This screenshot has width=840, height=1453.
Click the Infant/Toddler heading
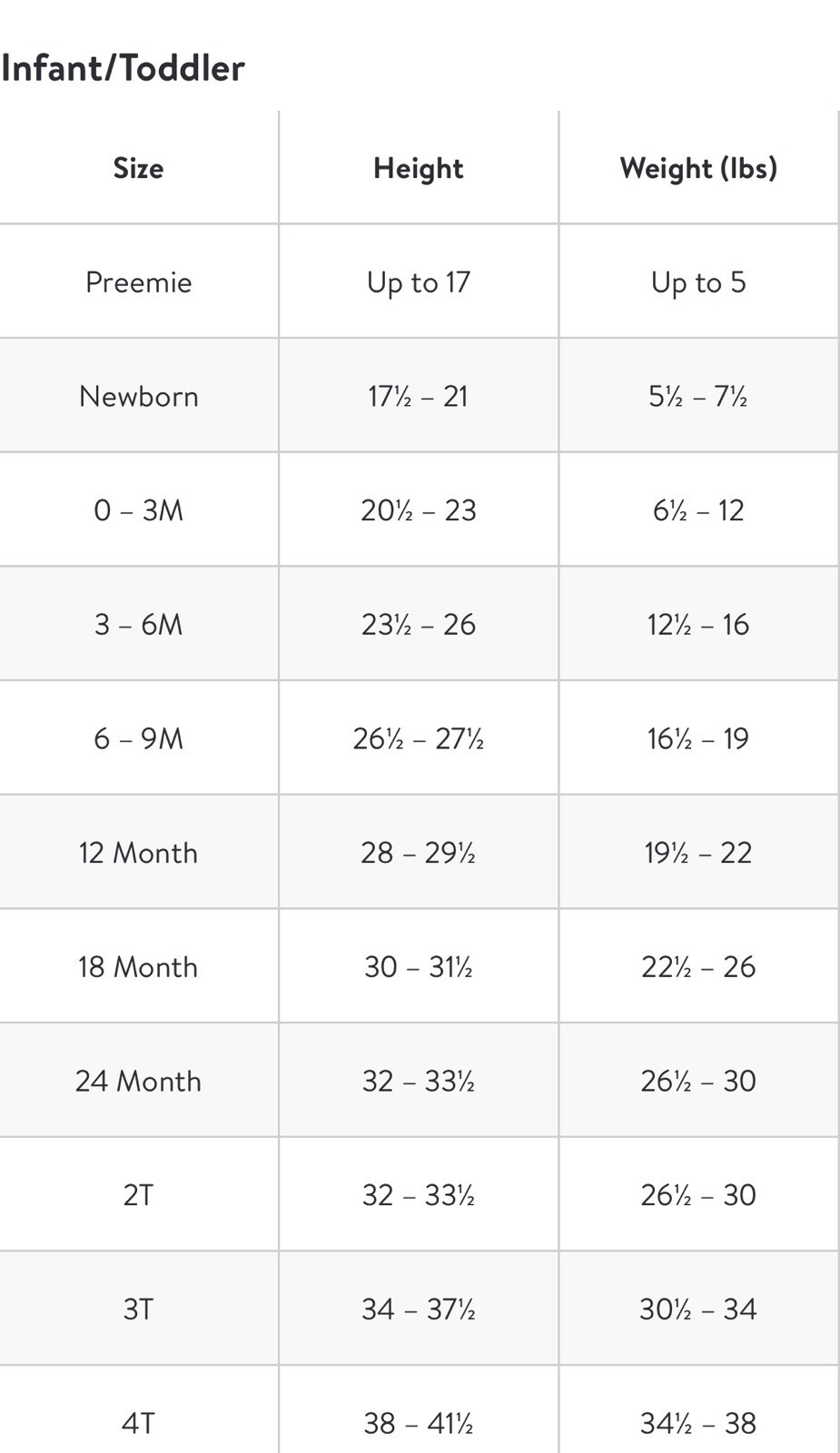[123, 68]
